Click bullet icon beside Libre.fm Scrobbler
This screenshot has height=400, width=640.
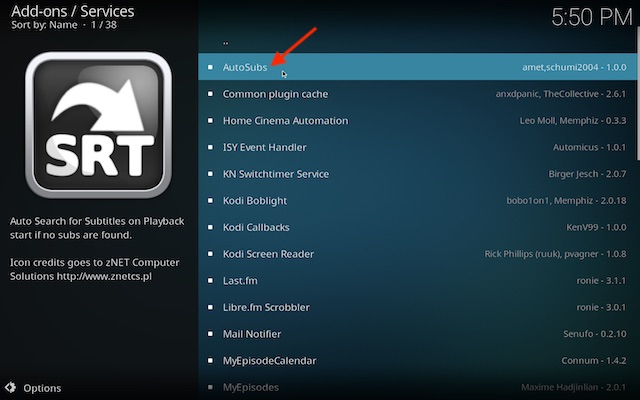pyautogui.click(x=210, y=307)
